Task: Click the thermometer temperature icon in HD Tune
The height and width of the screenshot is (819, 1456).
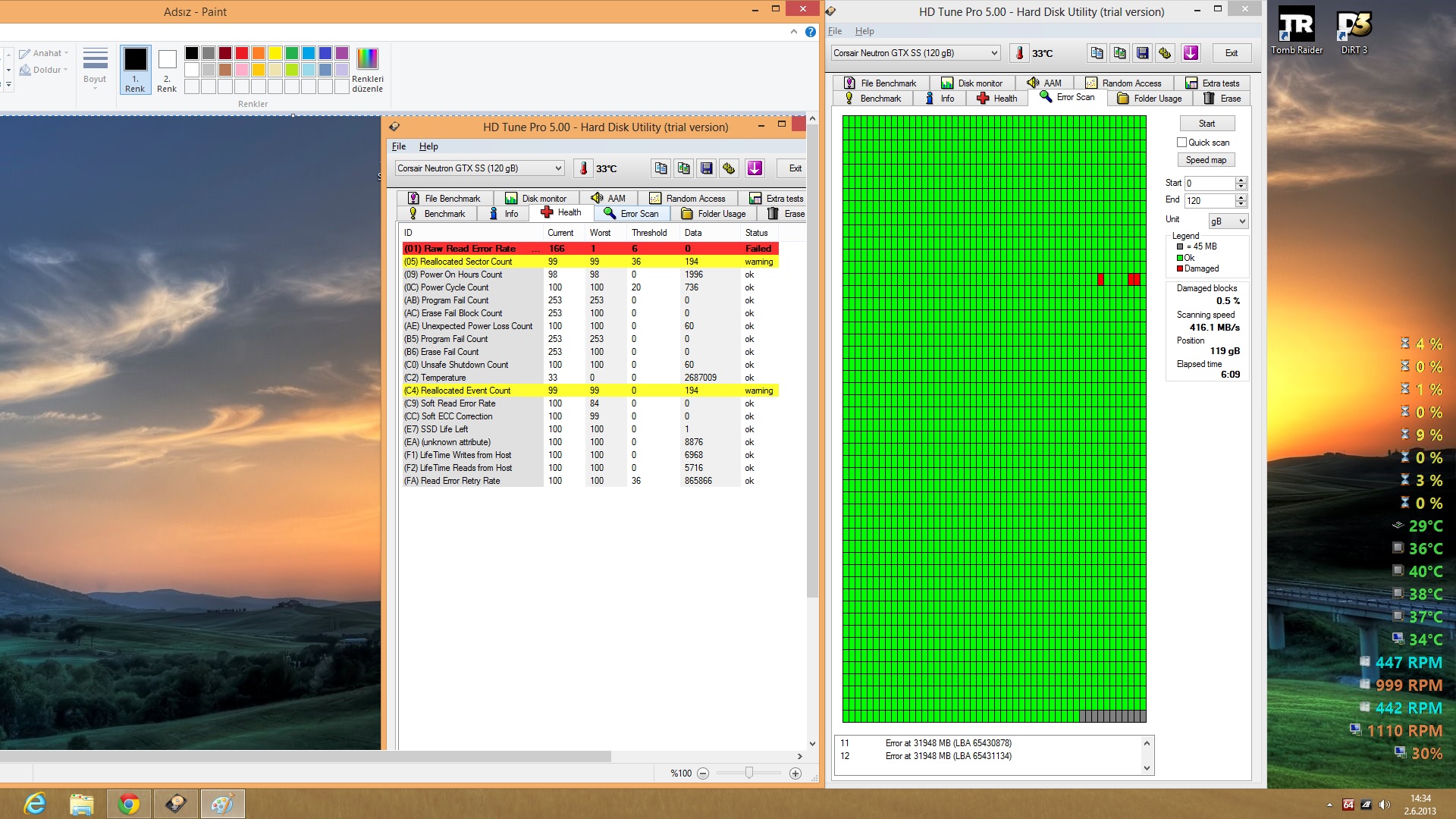Action: pos(1020,53)
